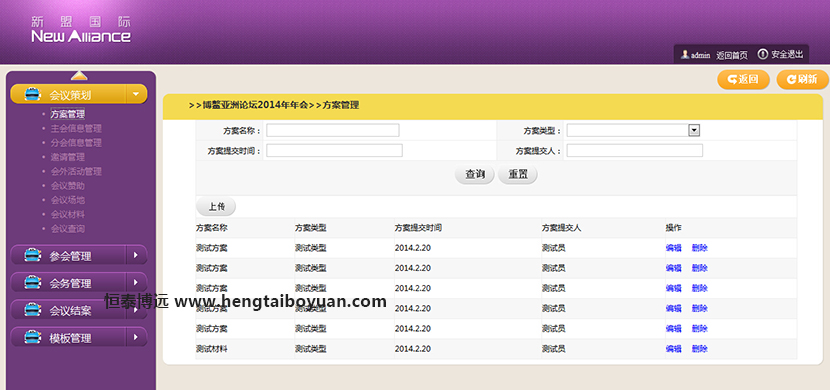Open 会议查询 in the sidebar
Viewport: 830px width, 390px height.
(x=67, y=229)
